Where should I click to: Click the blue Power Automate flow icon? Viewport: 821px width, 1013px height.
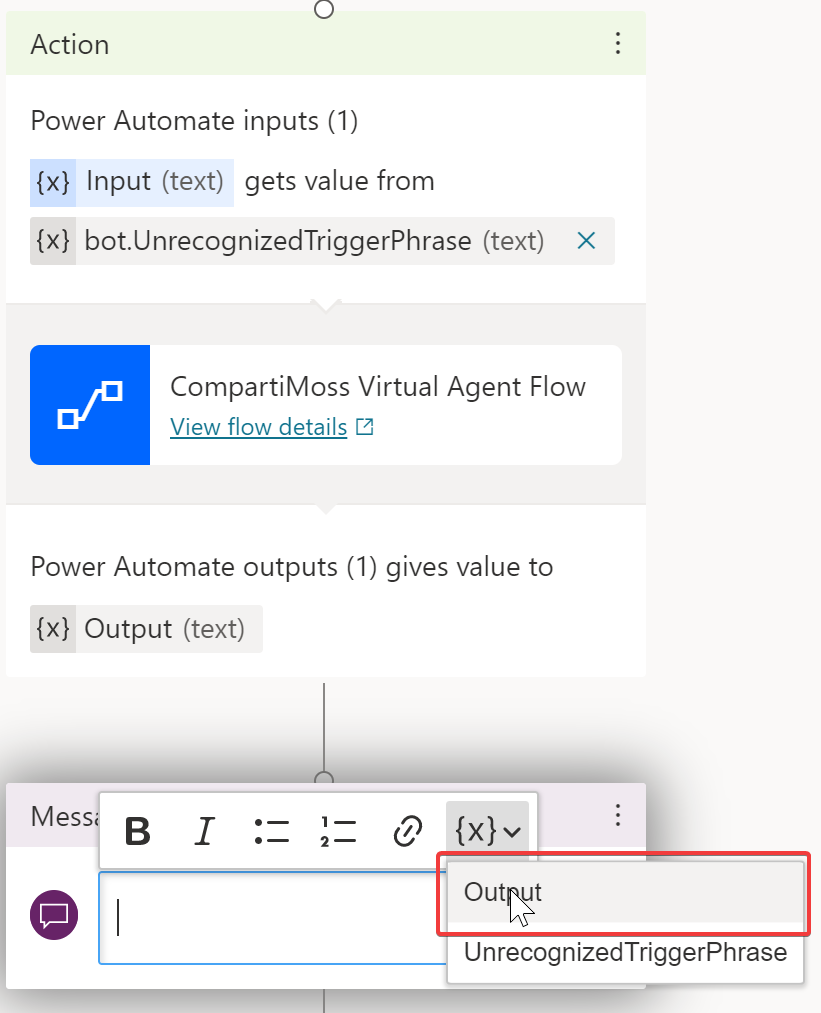click(90, 405)
